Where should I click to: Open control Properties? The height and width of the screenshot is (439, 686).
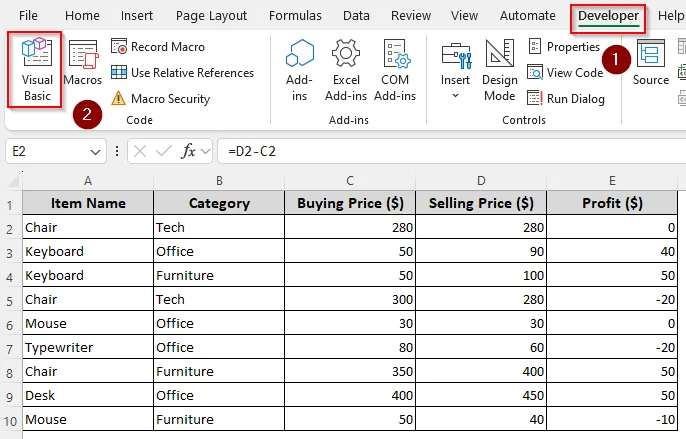click(564, 47)
